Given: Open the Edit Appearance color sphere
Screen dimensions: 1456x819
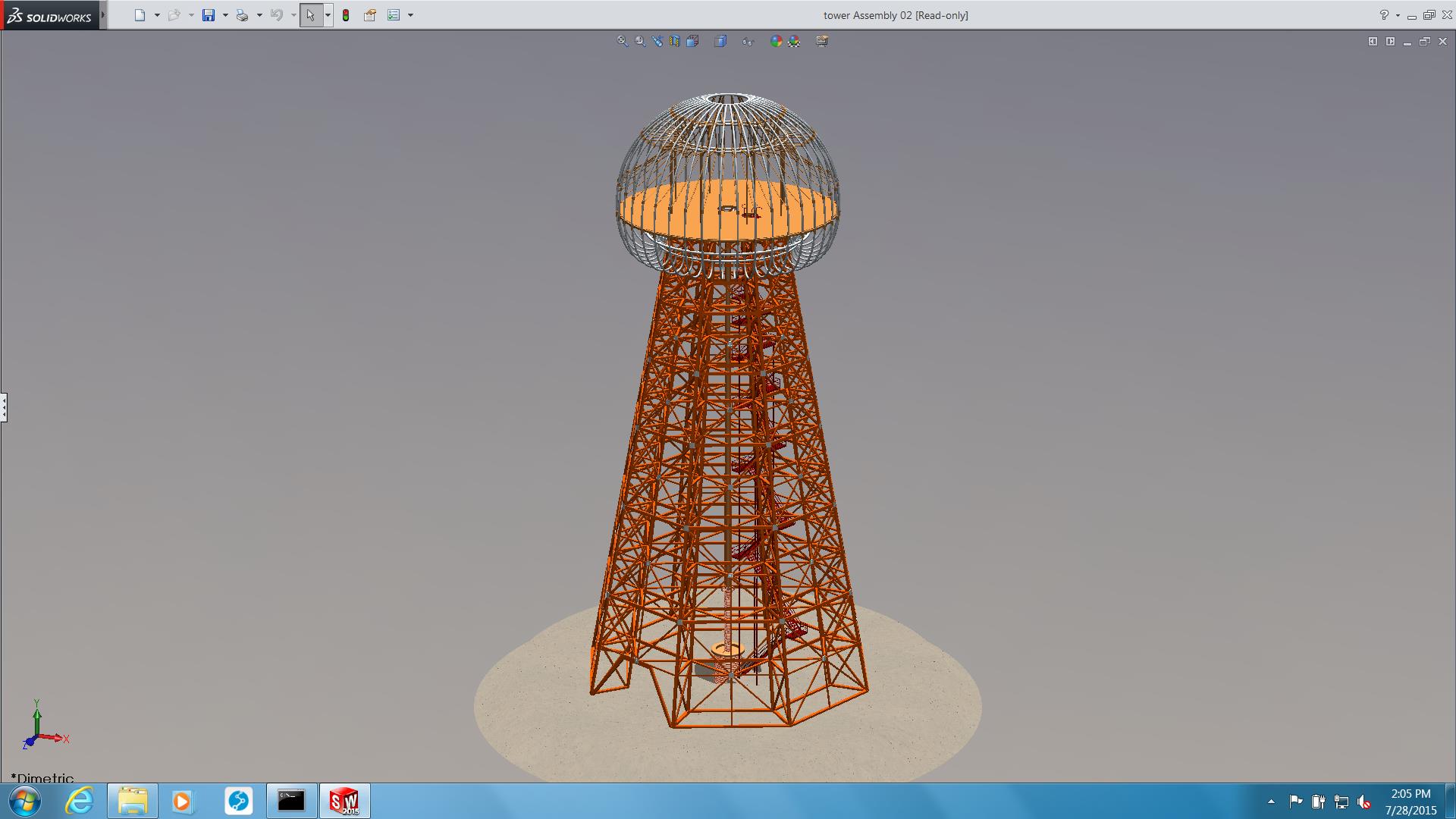Looking at the screenshot, I should (x=776, y=41).
